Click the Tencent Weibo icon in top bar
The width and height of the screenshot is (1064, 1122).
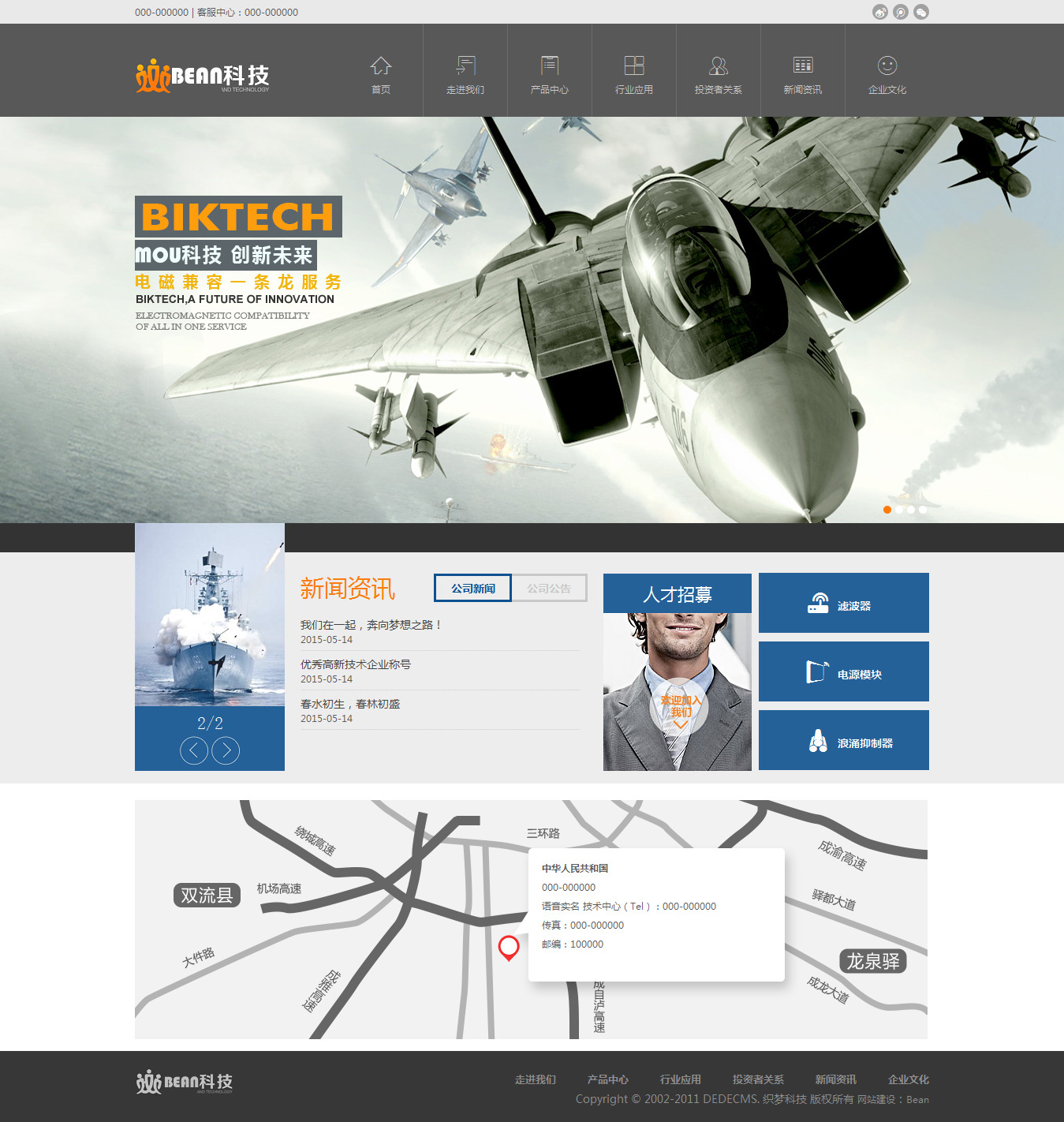(x=900, y=12)
